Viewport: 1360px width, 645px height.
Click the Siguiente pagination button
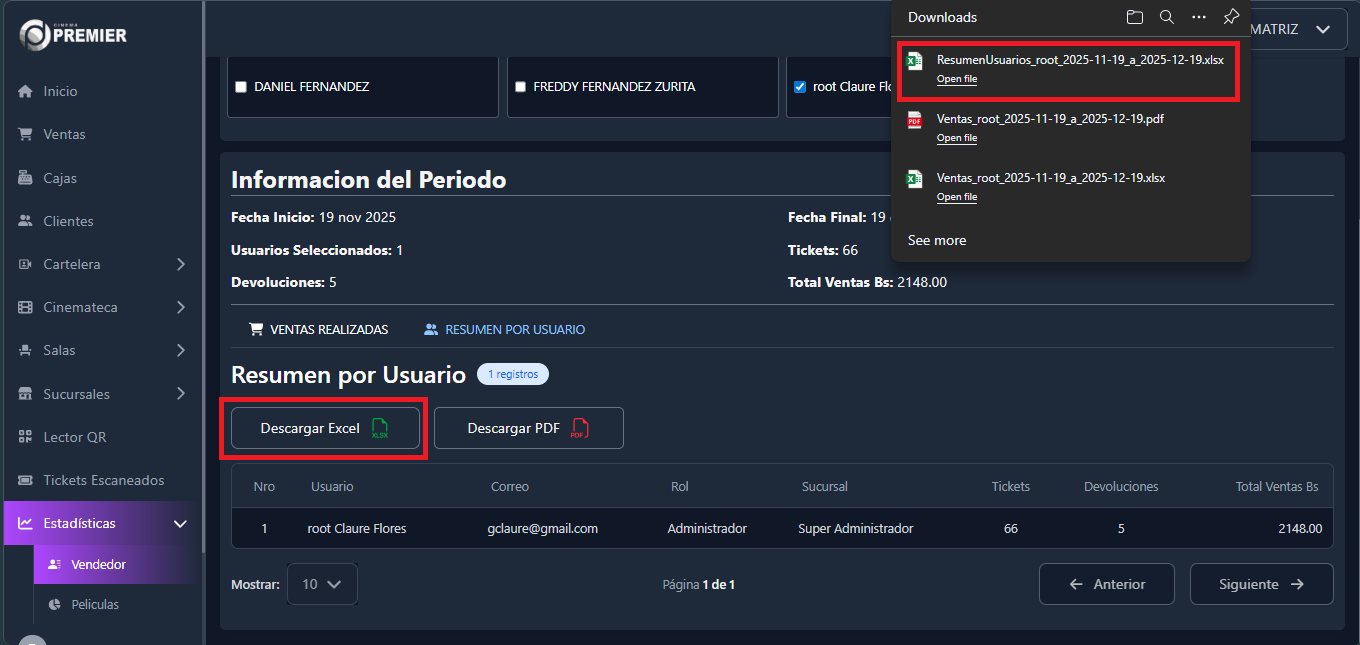(1260, 584)
